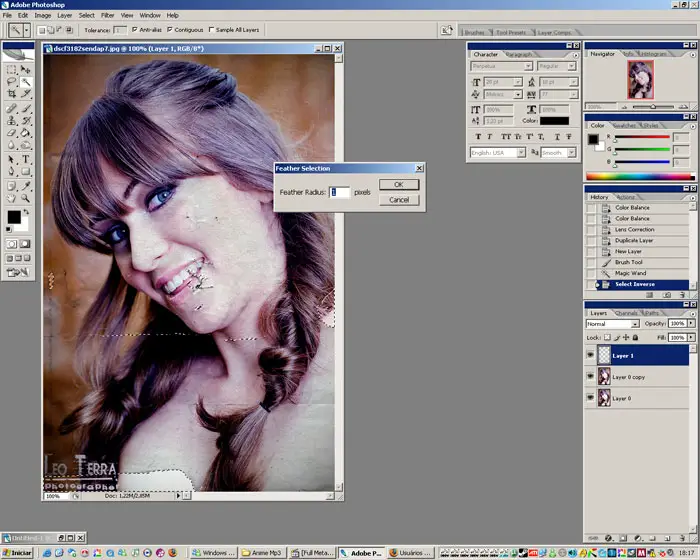This screenshot has height=560, width=700.
Task: Cancel the Feather Selection dialog
Action: [398, 200]
